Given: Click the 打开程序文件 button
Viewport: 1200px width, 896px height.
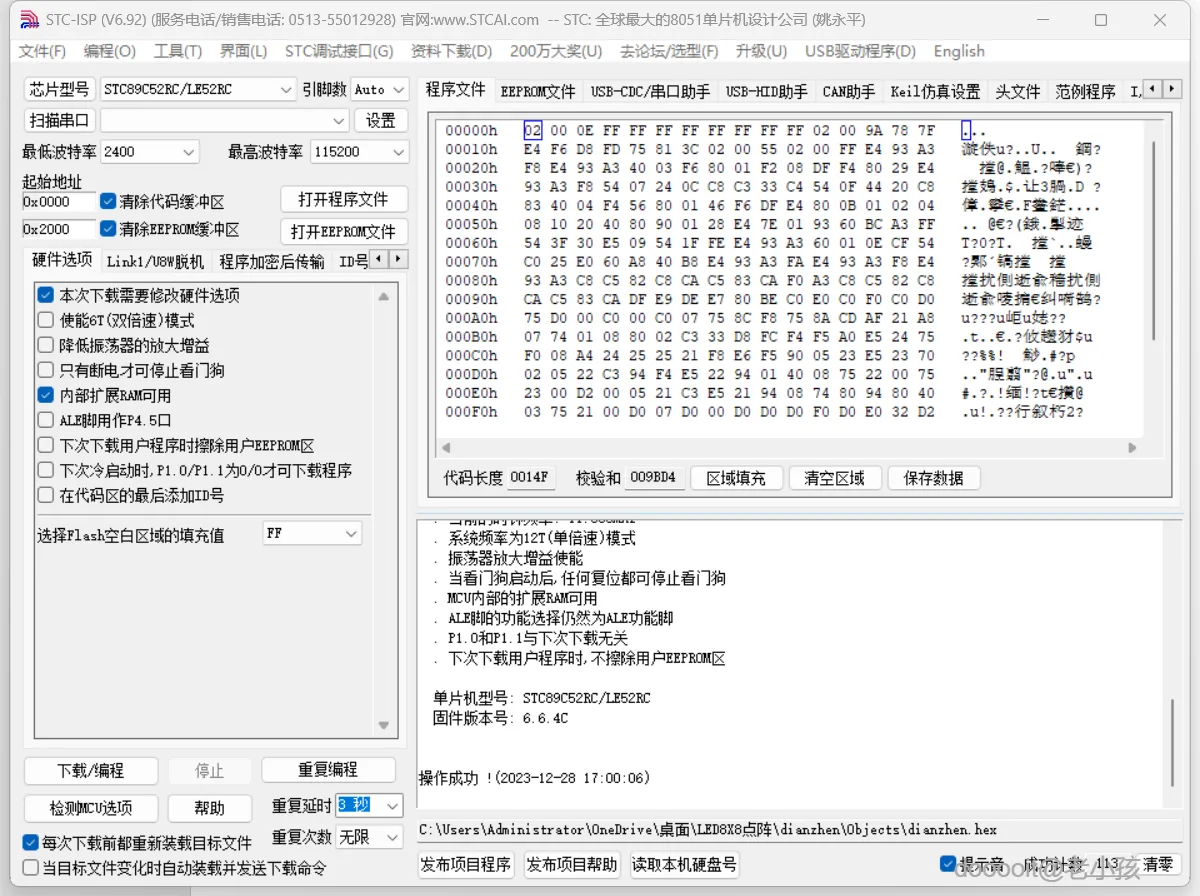Looking at the screenshot, I should point(344,199).
